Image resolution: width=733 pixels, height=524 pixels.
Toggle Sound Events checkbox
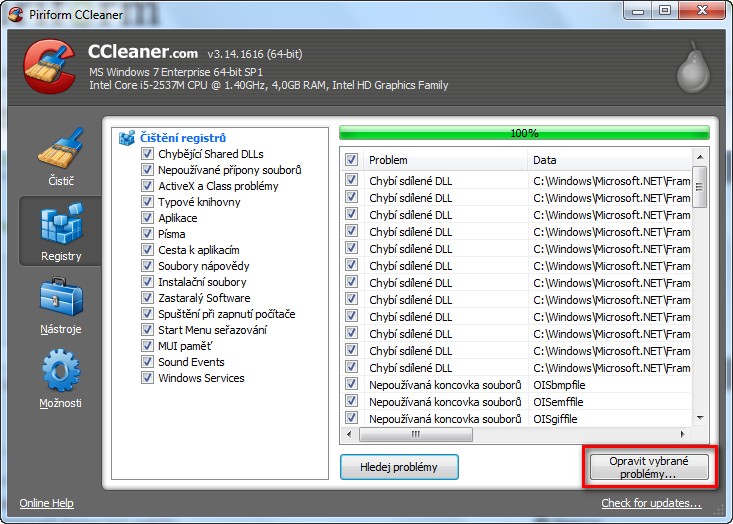[x=147, y=362]
